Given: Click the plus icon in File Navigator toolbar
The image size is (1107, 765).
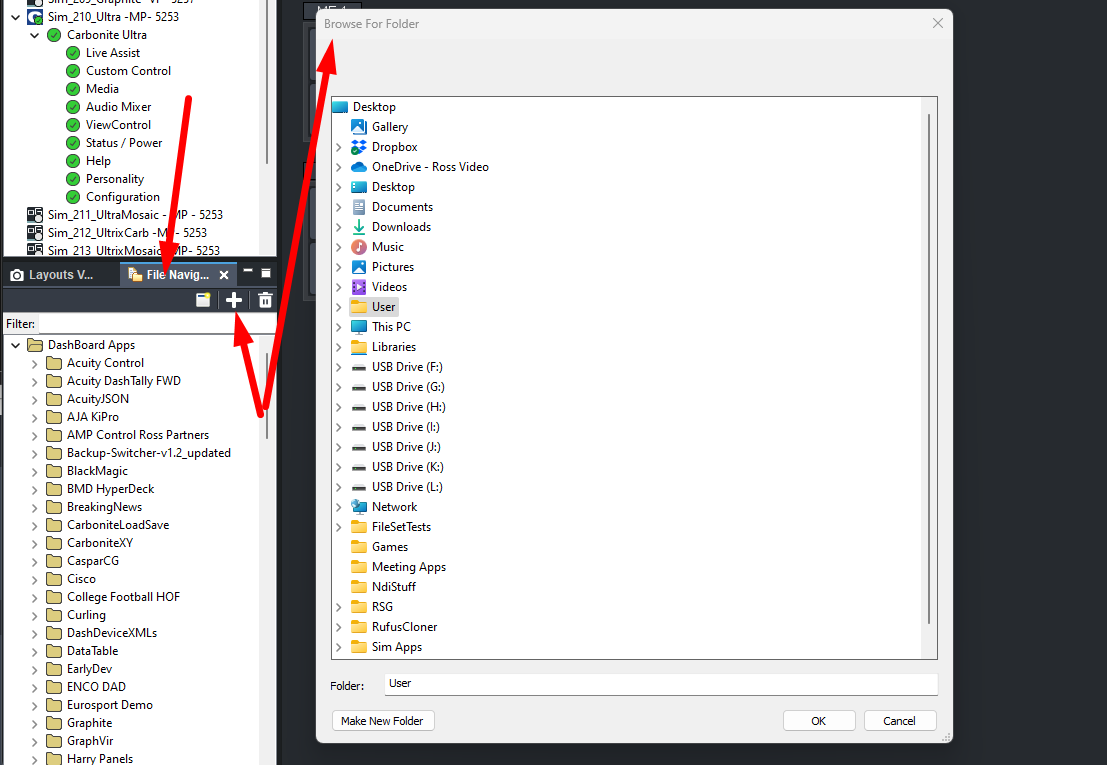Looking at the screenshot, I should 234,300.
